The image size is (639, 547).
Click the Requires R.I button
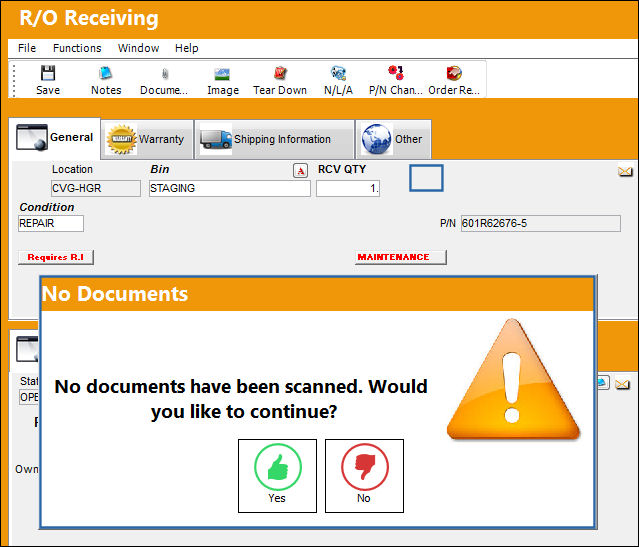tap(56, 257)
